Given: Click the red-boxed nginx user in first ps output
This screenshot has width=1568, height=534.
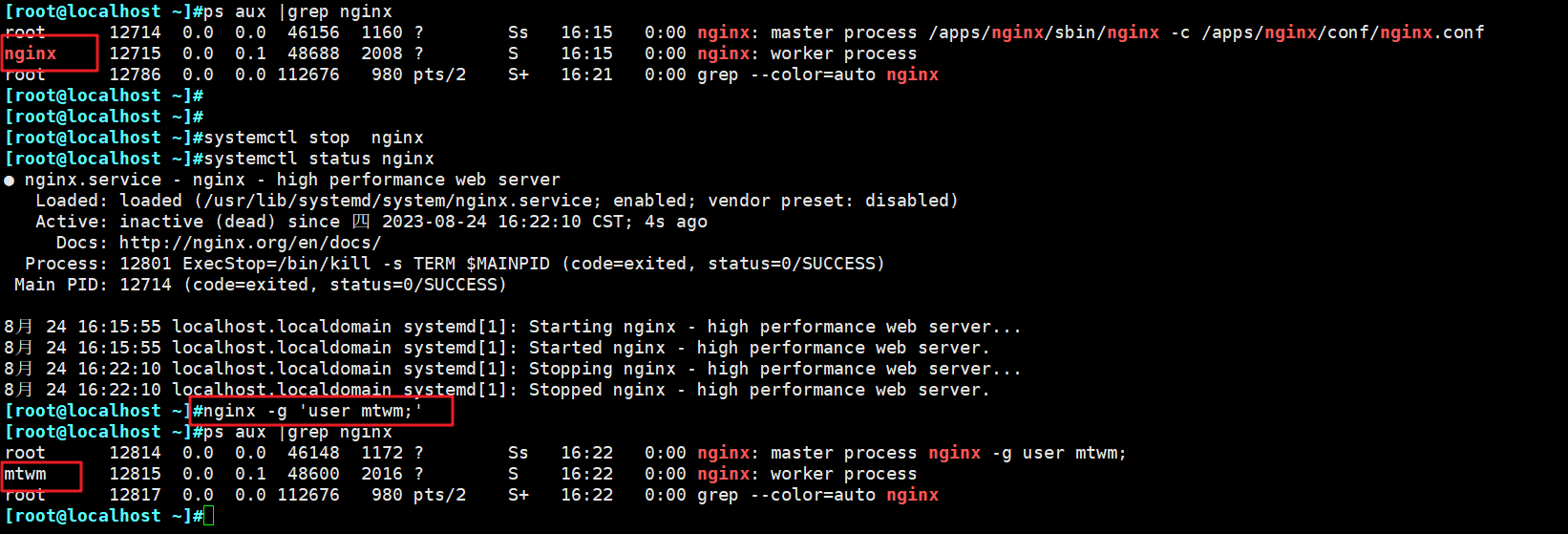Looking at the screenshot, I should coord(31,53).
